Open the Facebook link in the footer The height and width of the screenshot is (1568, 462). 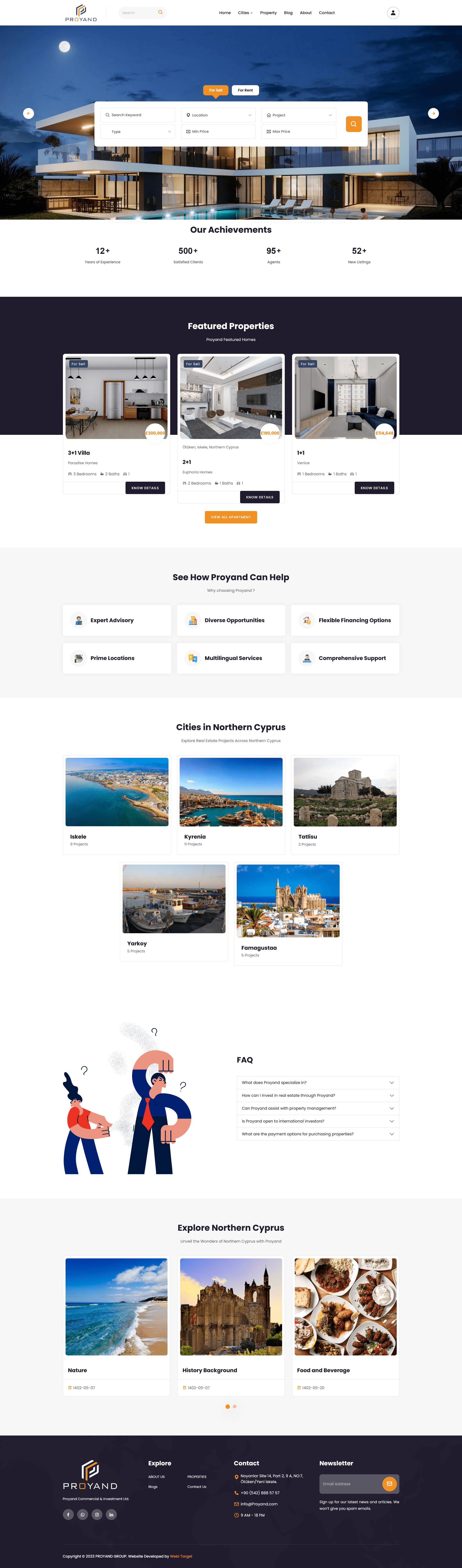pyautogui.click(x=68, y=1514)
